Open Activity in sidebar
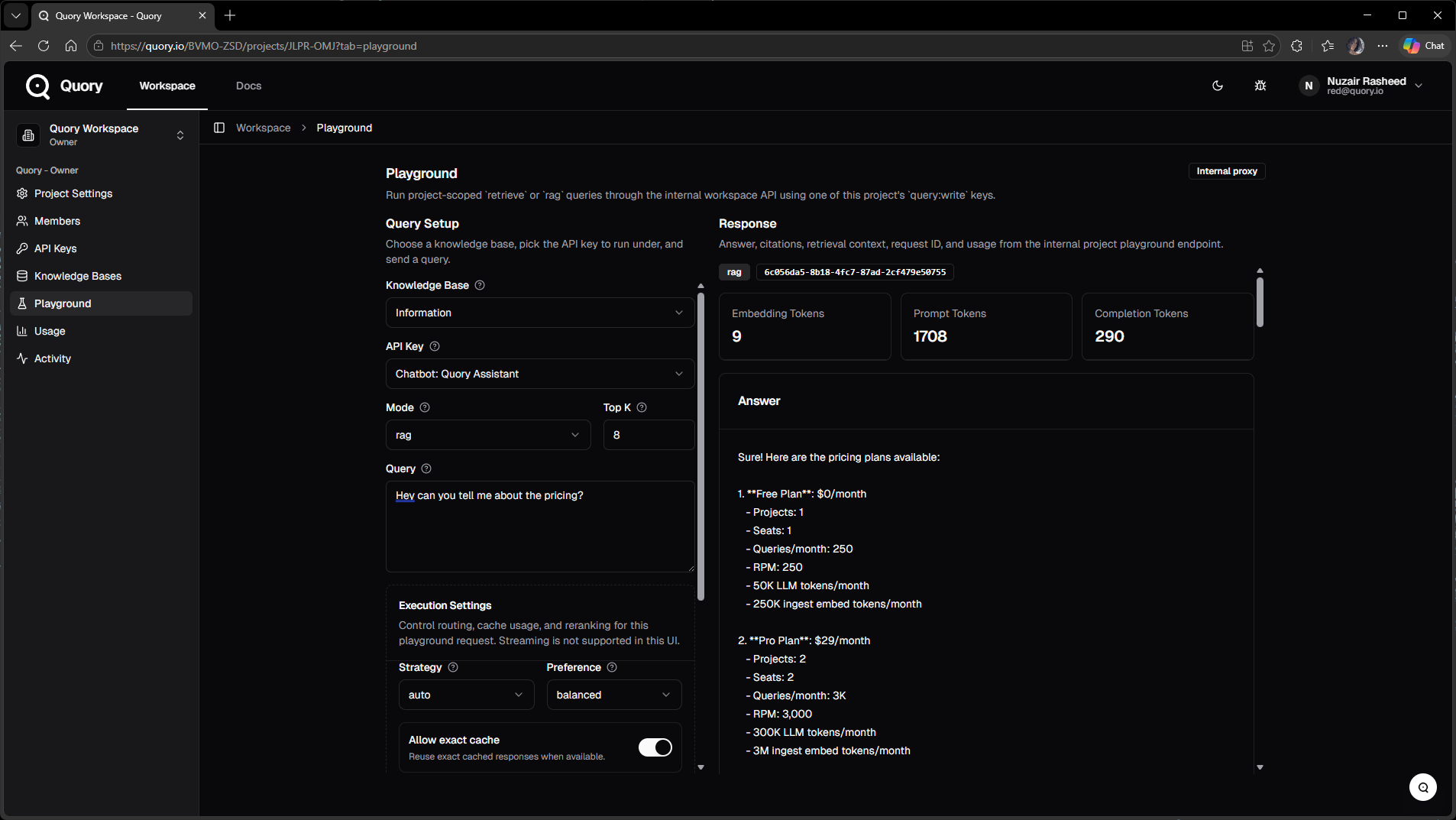1456x820 pixels. point(101,358)
